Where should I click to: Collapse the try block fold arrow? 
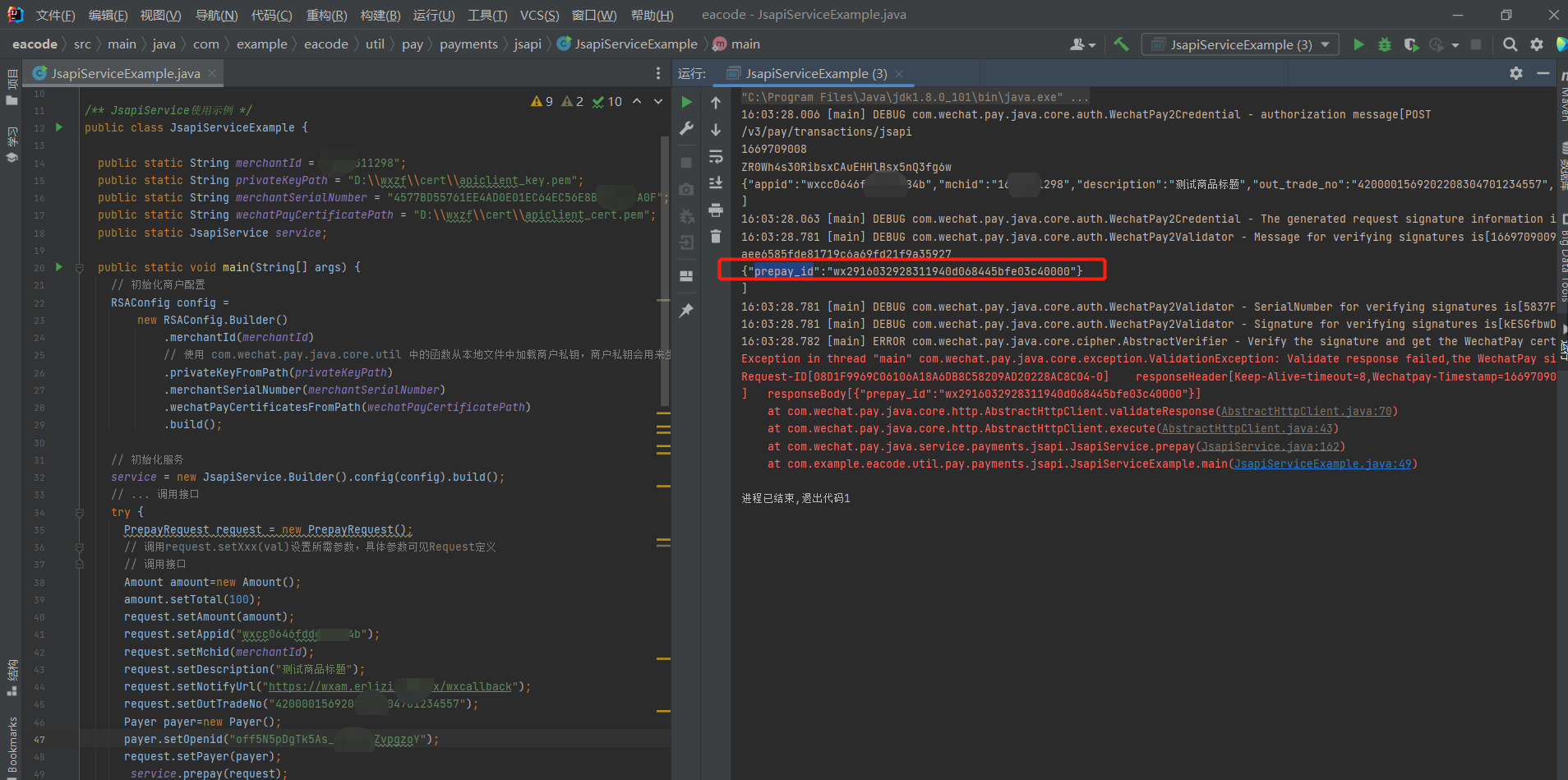coord(80,511)
